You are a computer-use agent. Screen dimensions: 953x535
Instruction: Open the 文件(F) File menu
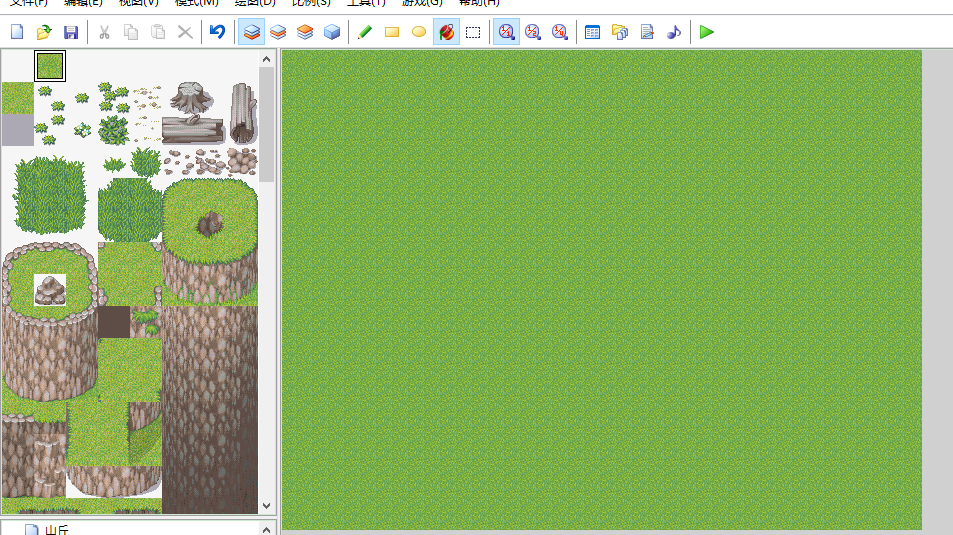click(x=29, y=2)
